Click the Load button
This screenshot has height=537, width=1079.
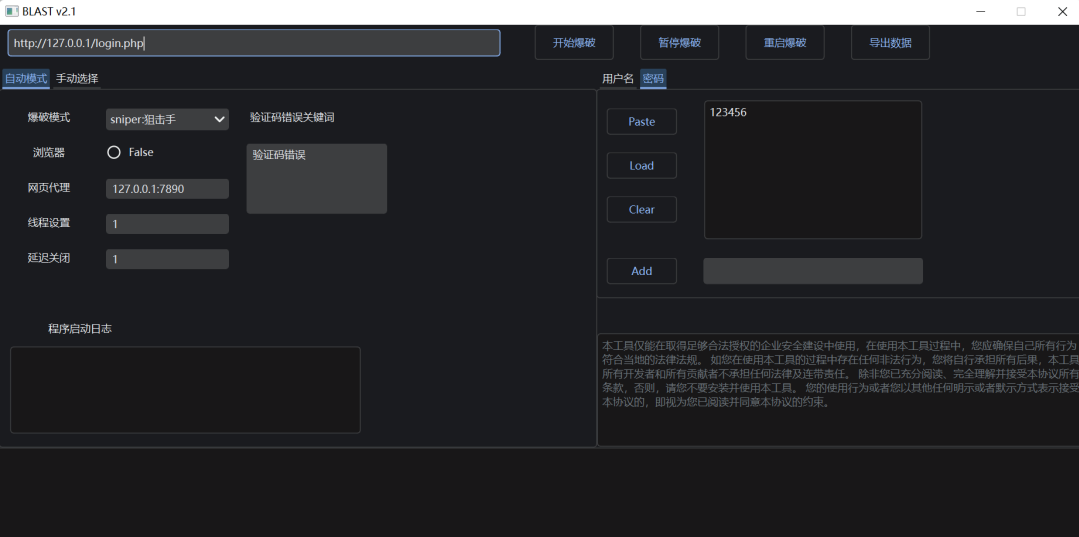641,166
